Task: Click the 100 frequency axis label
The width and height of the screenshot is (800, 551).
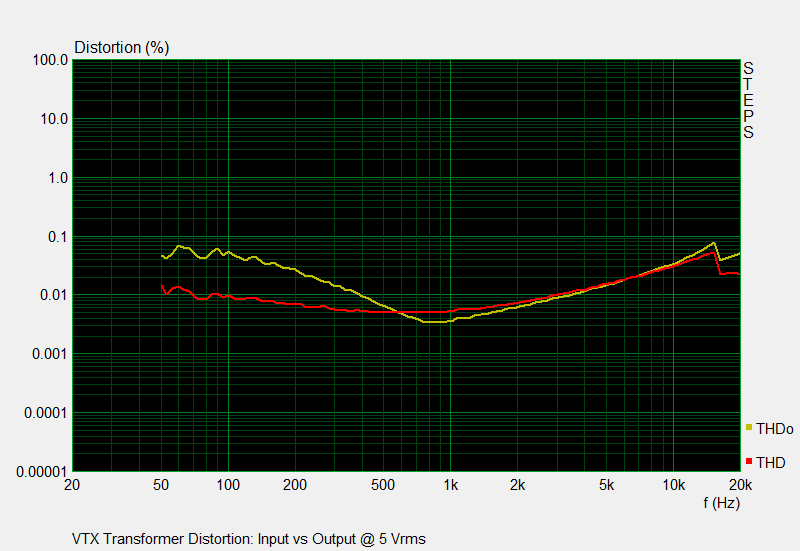Action: click(x=228, y=485)
